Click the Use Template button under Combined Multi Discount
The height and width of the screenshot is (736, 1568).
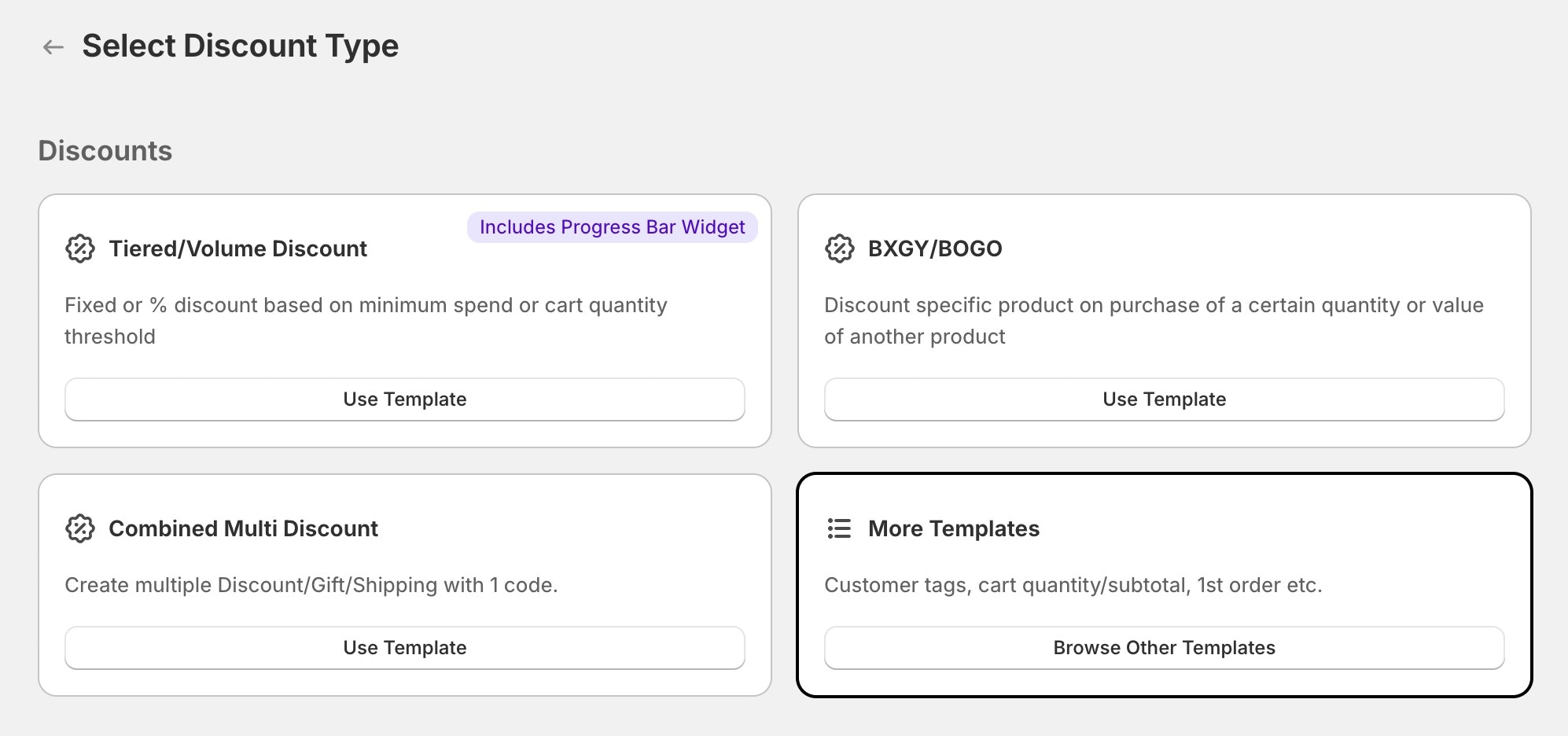[404, 647]
